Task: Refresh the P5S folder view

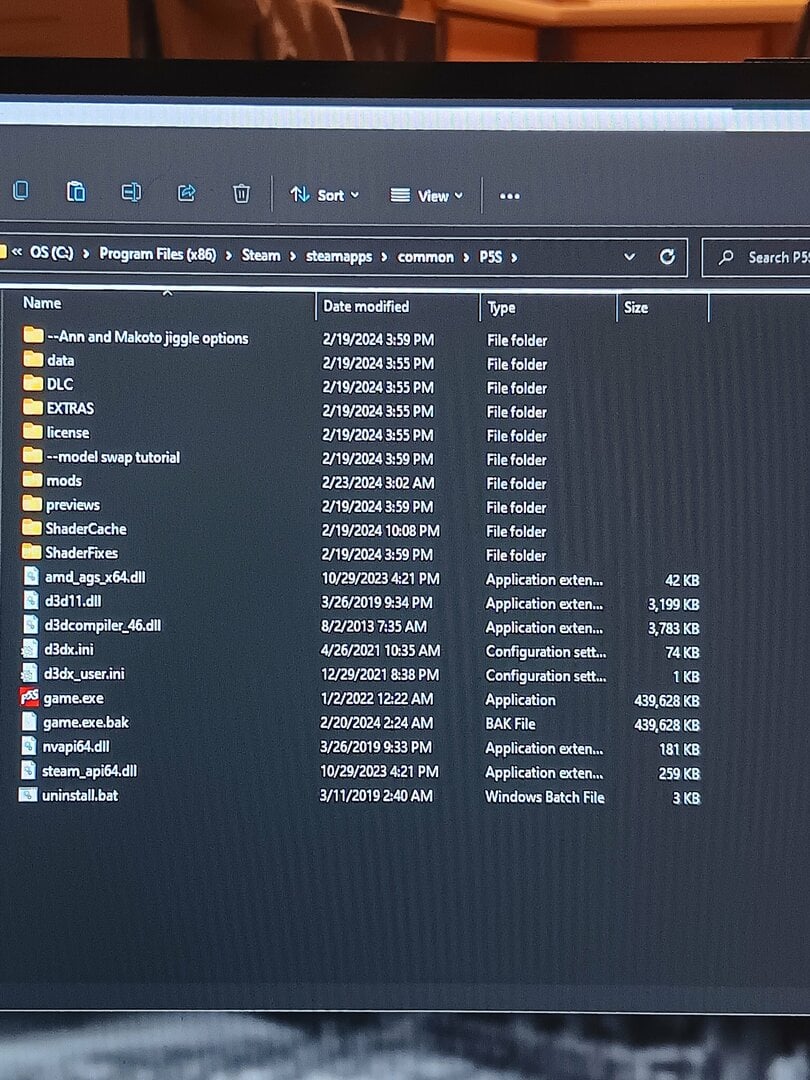Action: (667, 257)
